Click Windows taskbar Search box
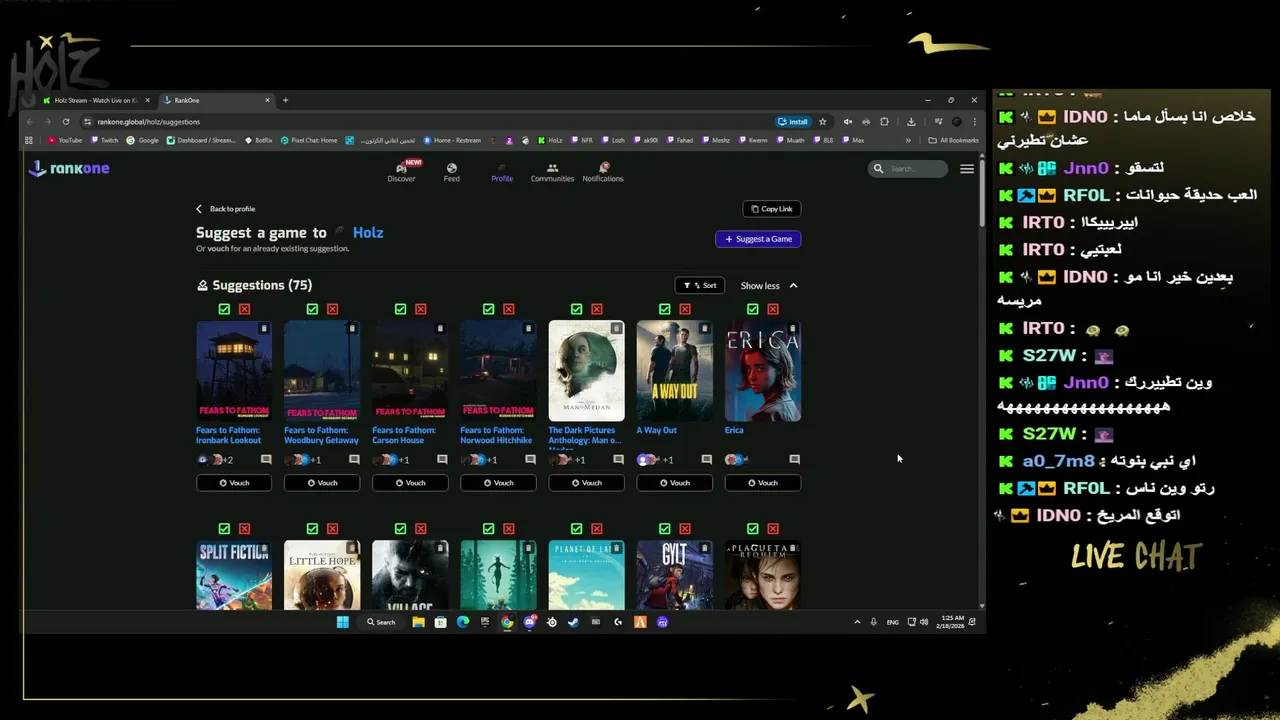Viewport: 1280px width, 720px height. [381, 622]
